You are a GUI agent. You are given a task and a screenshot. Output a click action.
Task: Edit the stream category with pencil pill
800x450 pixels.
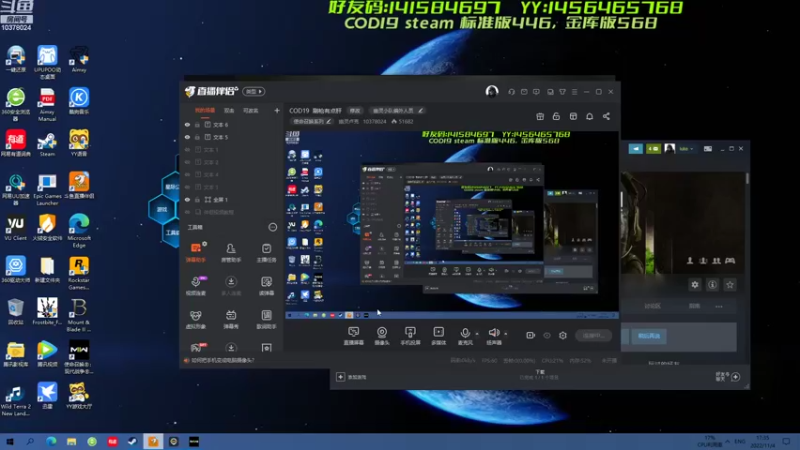pos(312,121)
